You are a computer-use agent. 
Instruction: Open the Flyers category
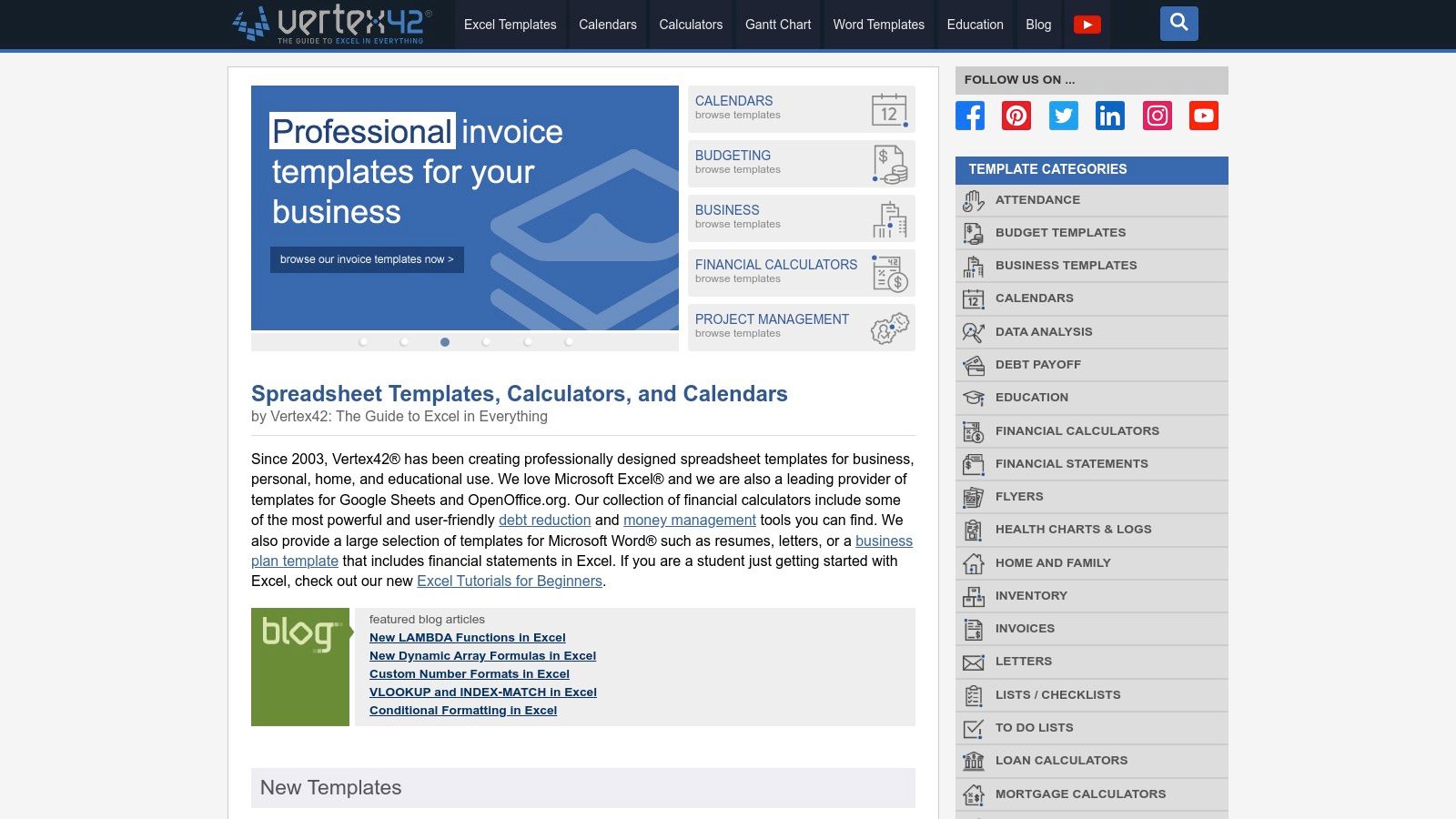pos(1092,497)
